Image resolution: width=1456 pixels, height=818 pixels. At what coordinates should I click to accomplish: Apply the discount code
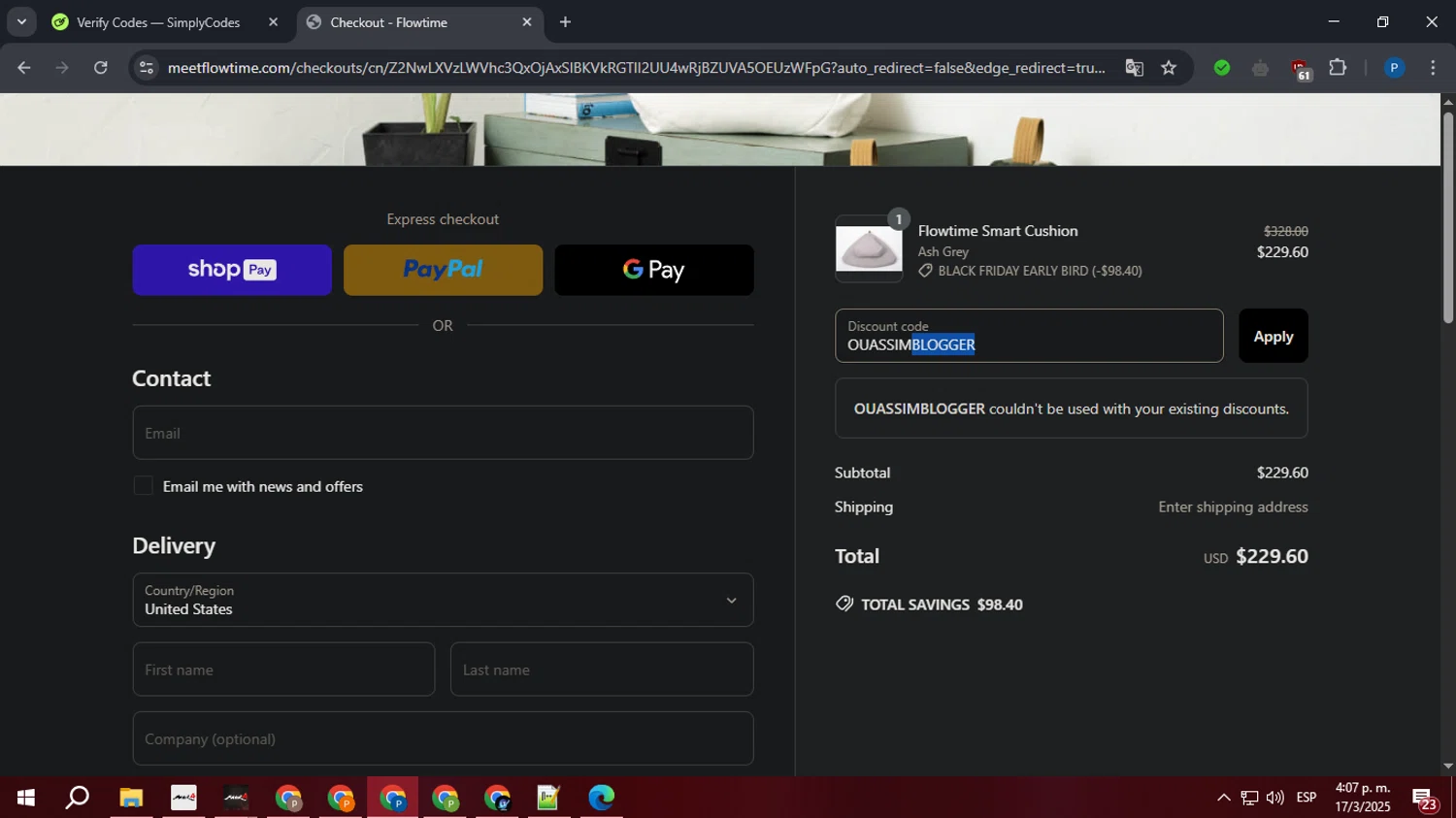(1274, 336)
